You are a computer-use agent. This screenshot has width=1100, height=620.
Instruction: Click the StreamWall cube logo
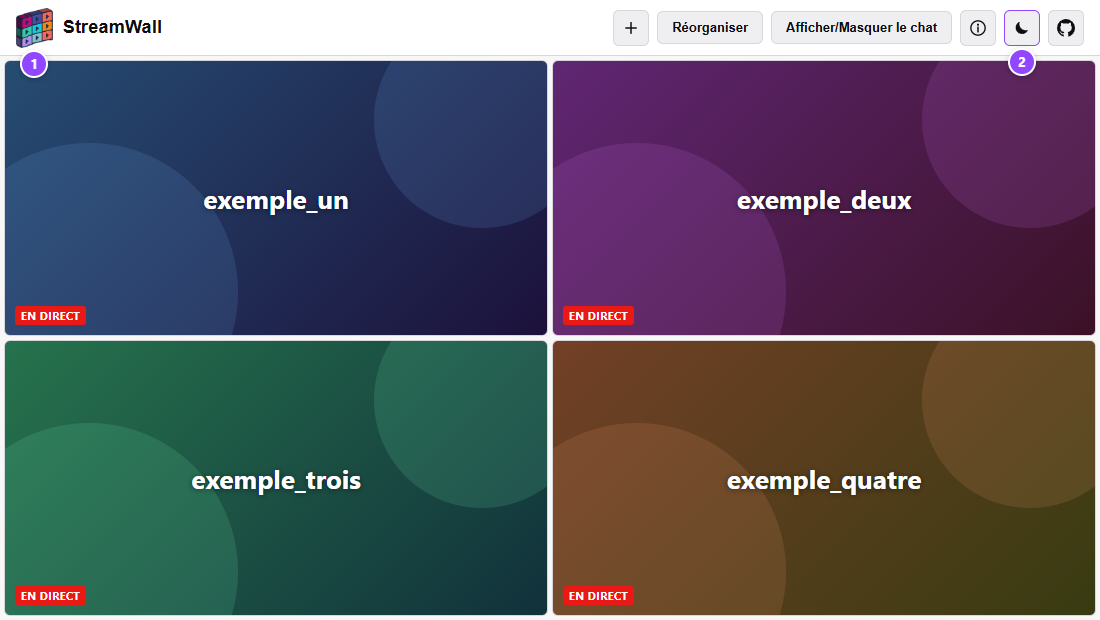coord(34,28)
